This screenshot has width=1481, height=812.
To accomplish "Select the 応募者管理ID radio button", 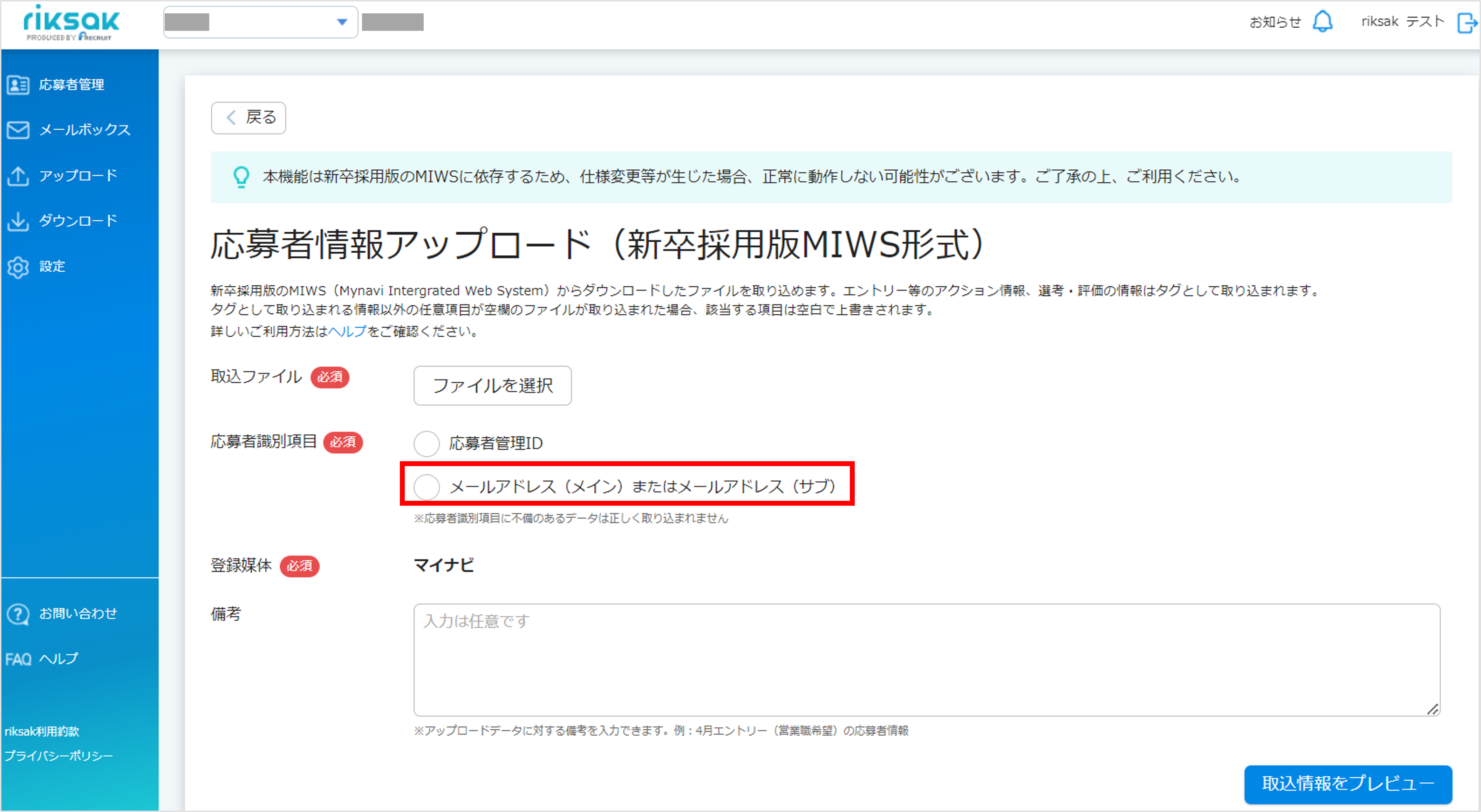I will (426, 443).
